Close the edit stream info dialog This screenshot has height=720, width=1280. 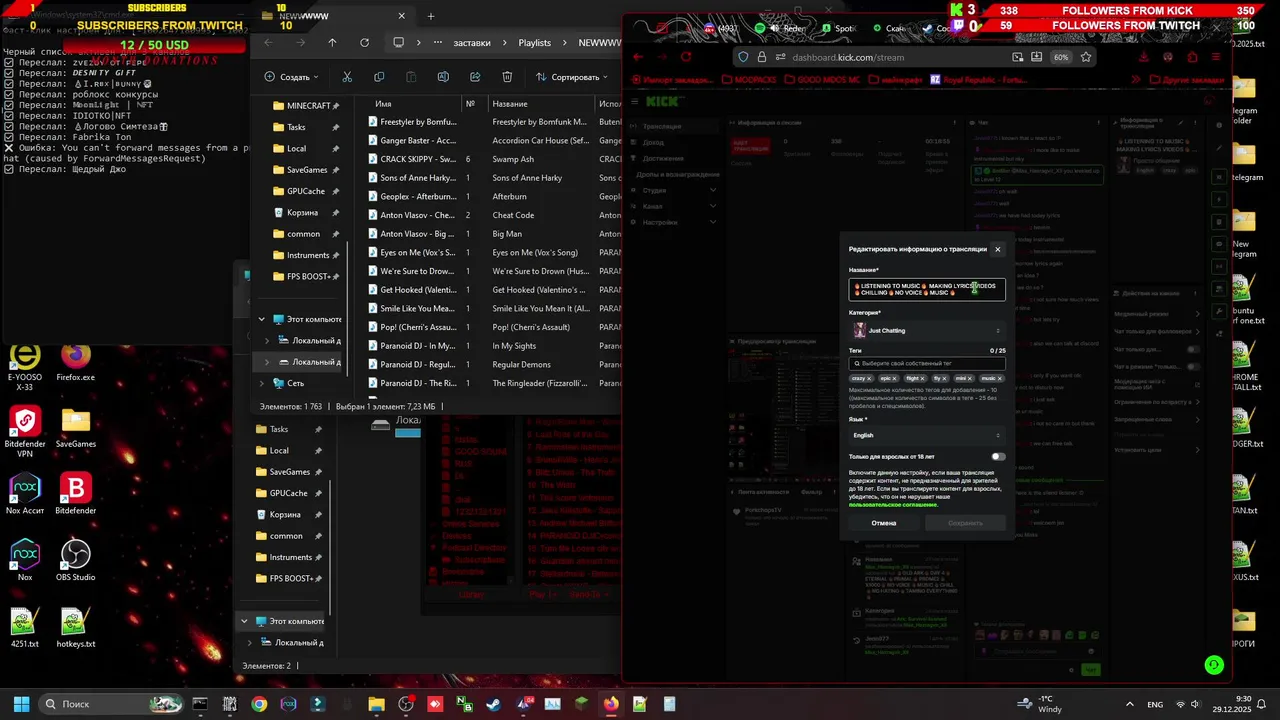(997, 249)
